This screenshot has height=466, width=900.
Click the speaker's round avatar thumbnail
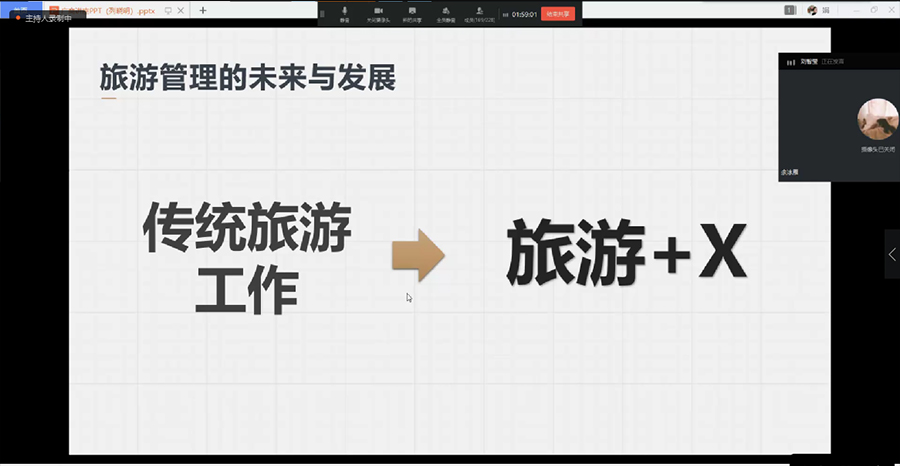[x=876, y=119]
